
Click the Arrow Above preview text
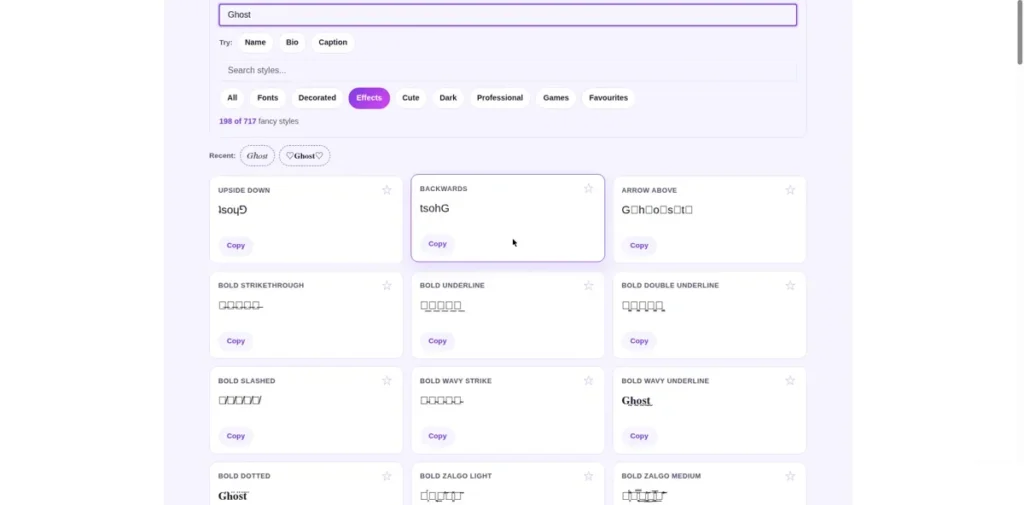(x=657, y=210)
